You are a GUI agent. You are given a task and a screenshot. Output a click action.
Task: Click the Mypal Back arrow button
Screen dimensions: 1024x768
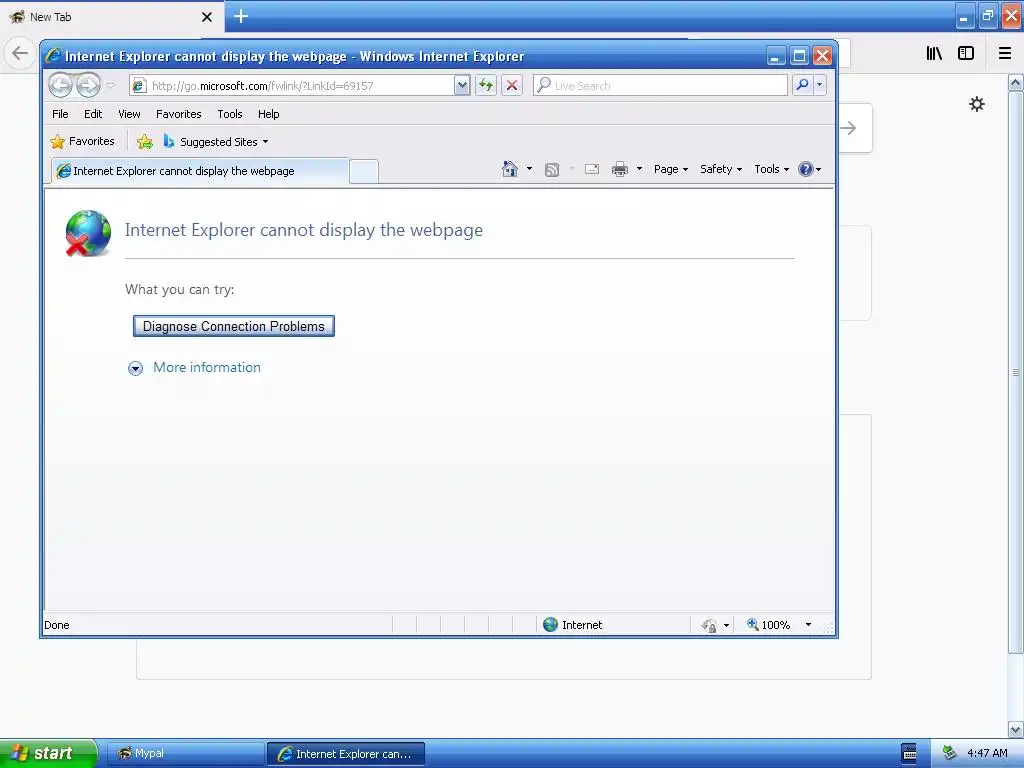(20, 53)
